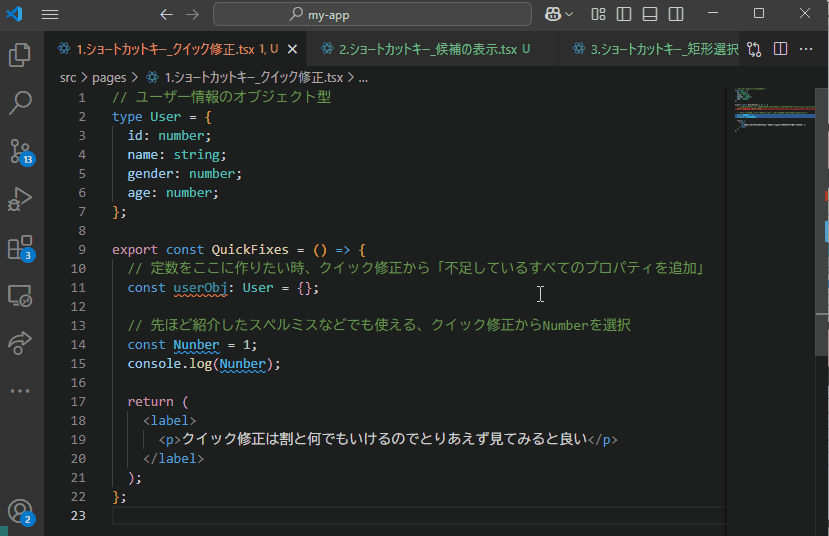This screenshot has height=536, width=829.
Task: Select the pages breadcrumb
Action: pos(109,78)
